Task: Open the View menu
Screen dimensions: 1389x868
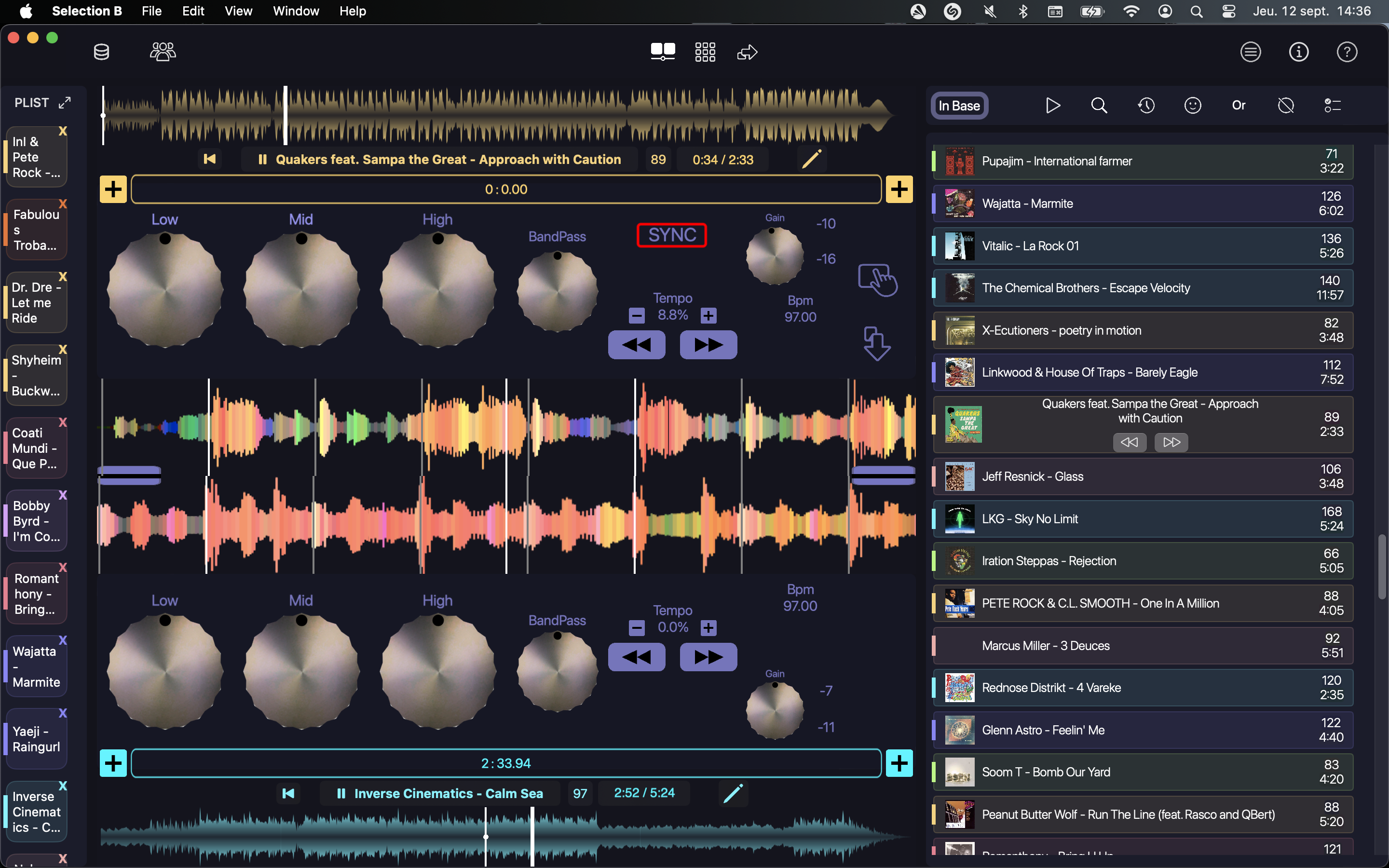Action: tap(238, 11)
